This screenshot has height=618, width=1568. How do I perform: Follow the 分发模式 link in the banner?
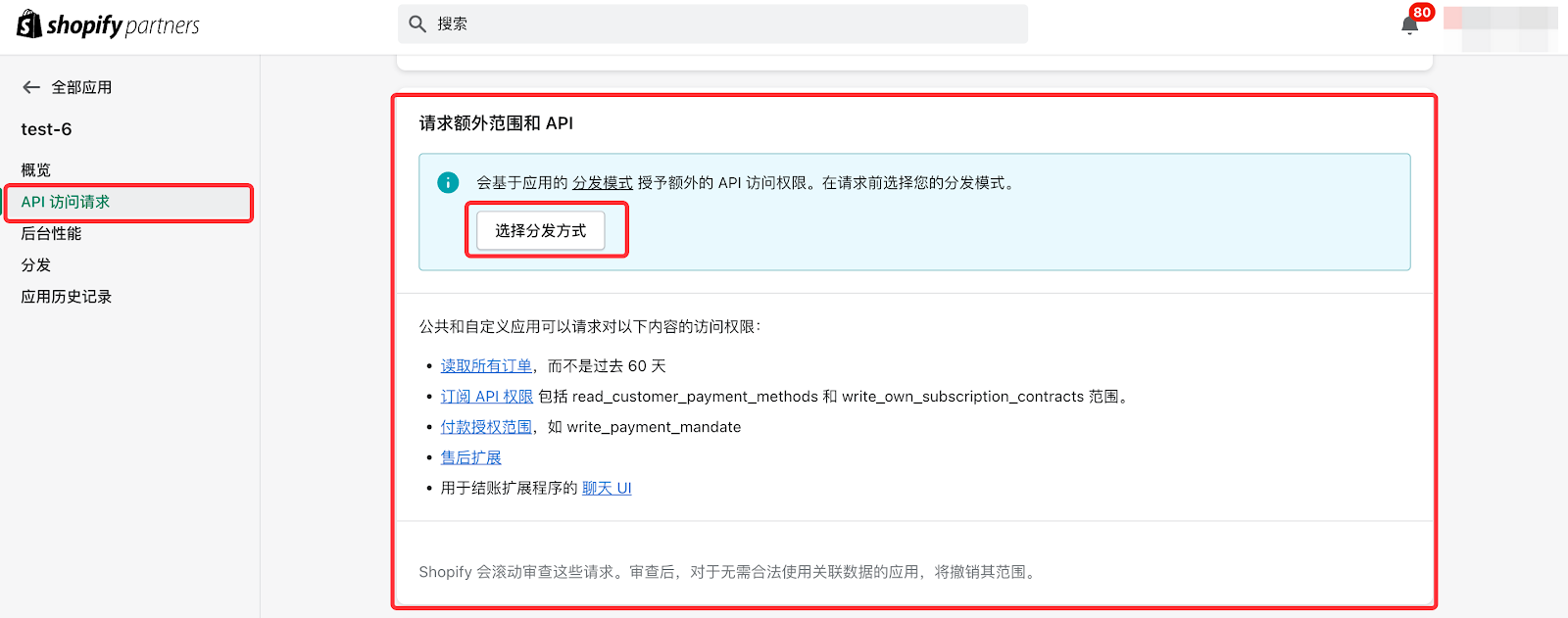click(x=602, y=183)
